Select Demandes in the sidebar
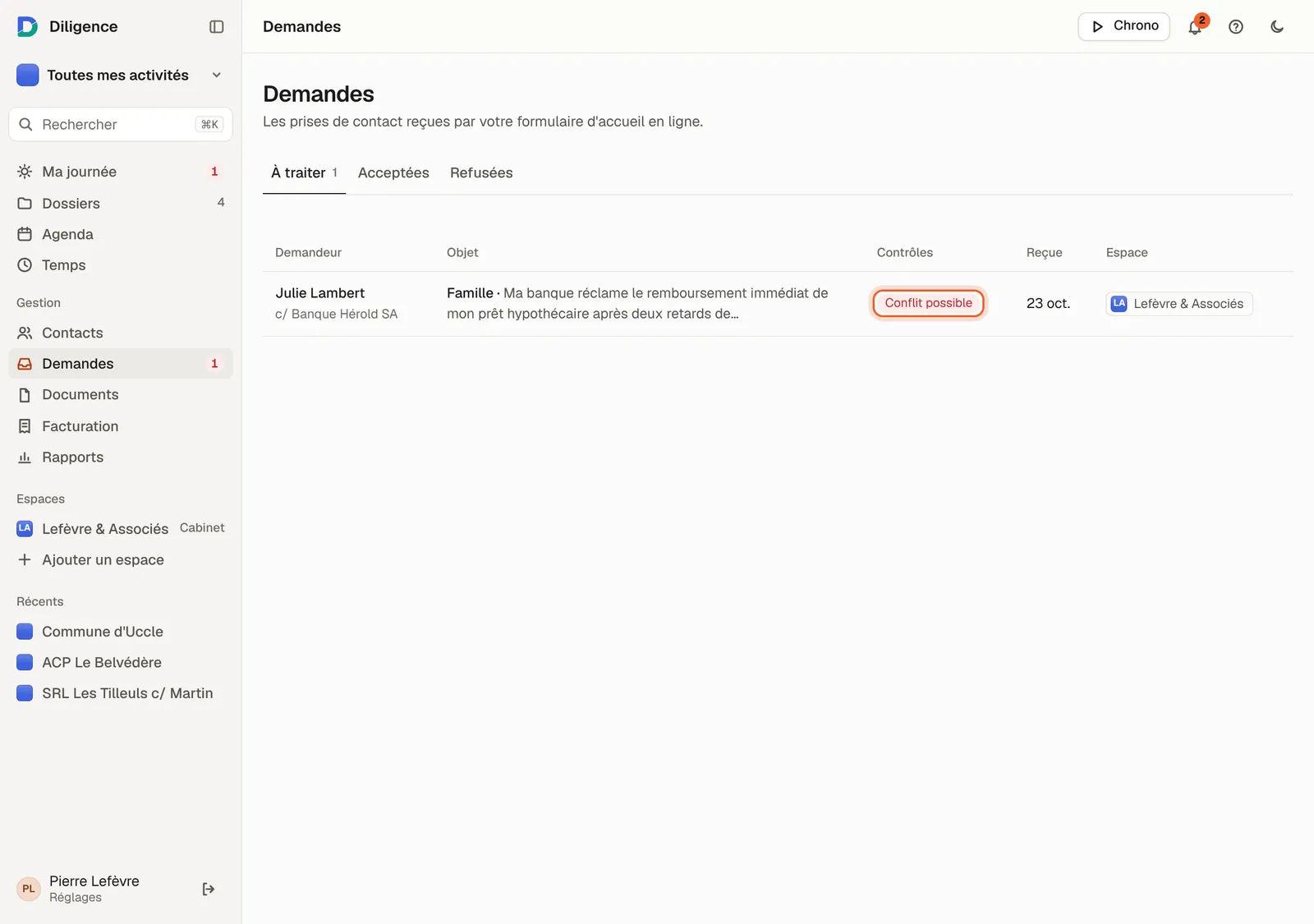The image size is (1314, 924). 121,364
